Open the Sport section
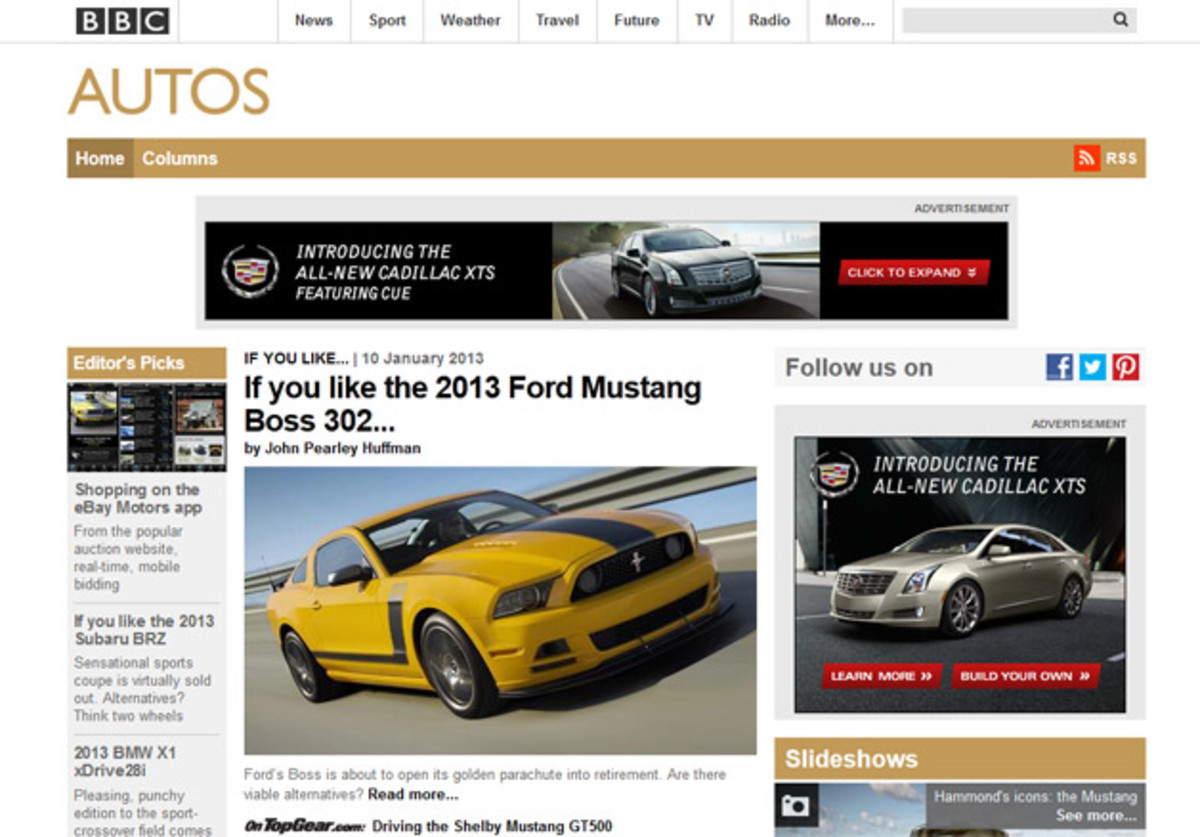The width and height of the screenshot is (1200, 837). tap(387, 19)
